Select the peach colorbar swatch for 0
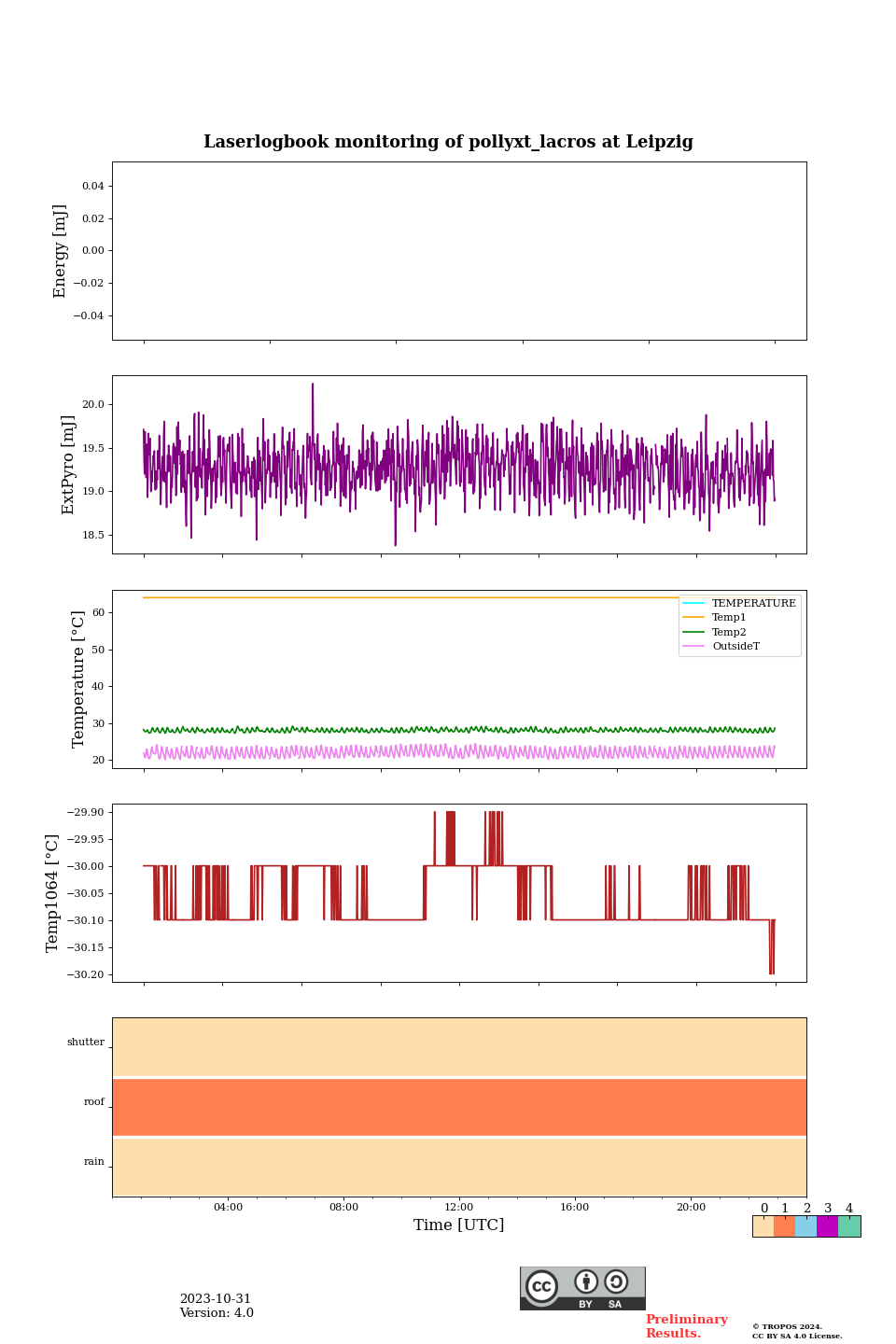The height and width of the screenshot is (1344, 896). 763,1226
